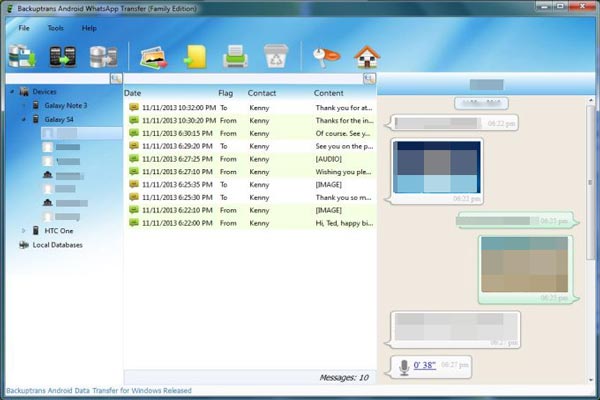Select the [AUDIO] message row

click(250, 159)
